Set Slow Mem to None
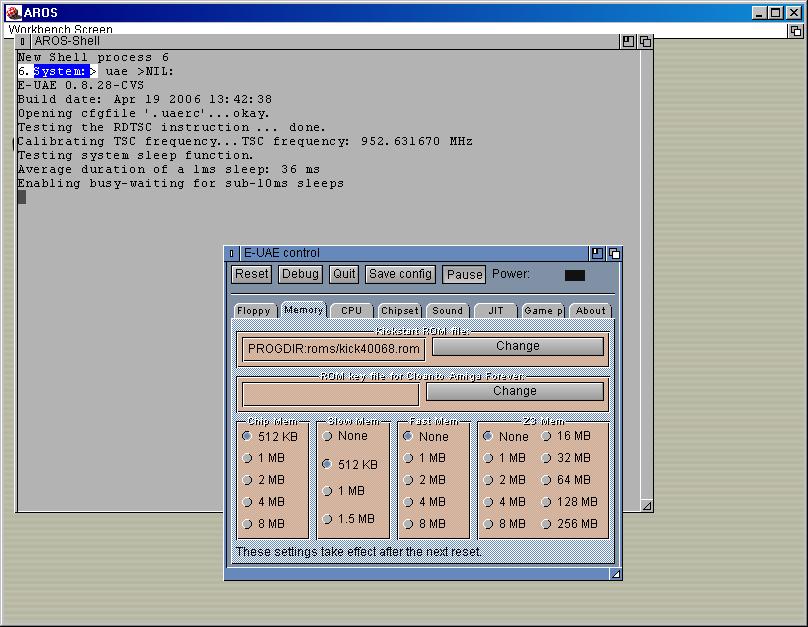Screen dimensions: 808x627 [x=345, y=436]
